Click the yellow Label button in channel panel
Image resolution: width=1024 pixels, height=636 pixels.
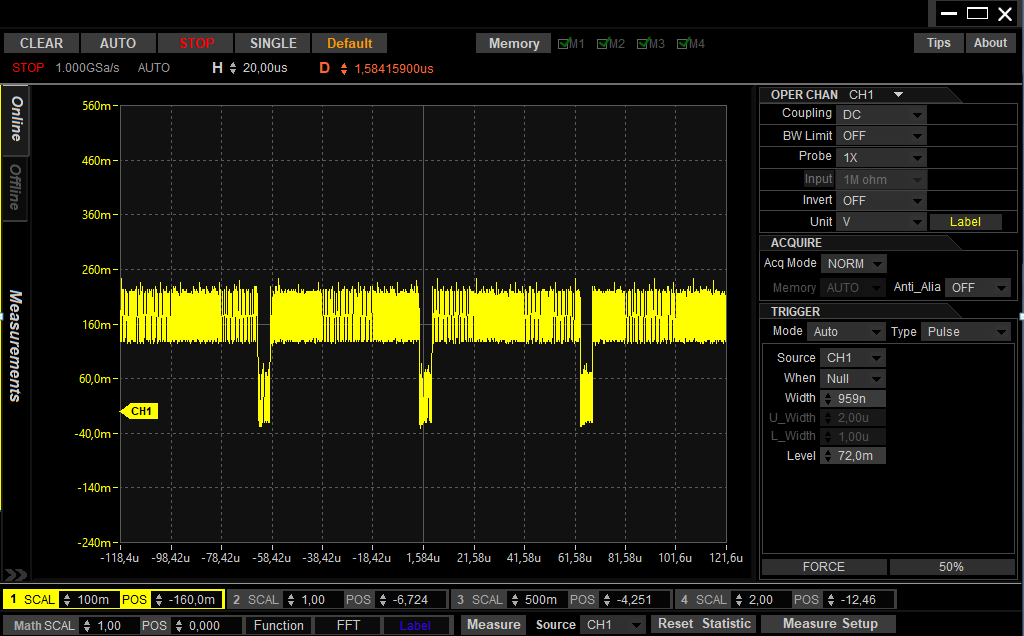pyautogui.click(x=965, y=222)
